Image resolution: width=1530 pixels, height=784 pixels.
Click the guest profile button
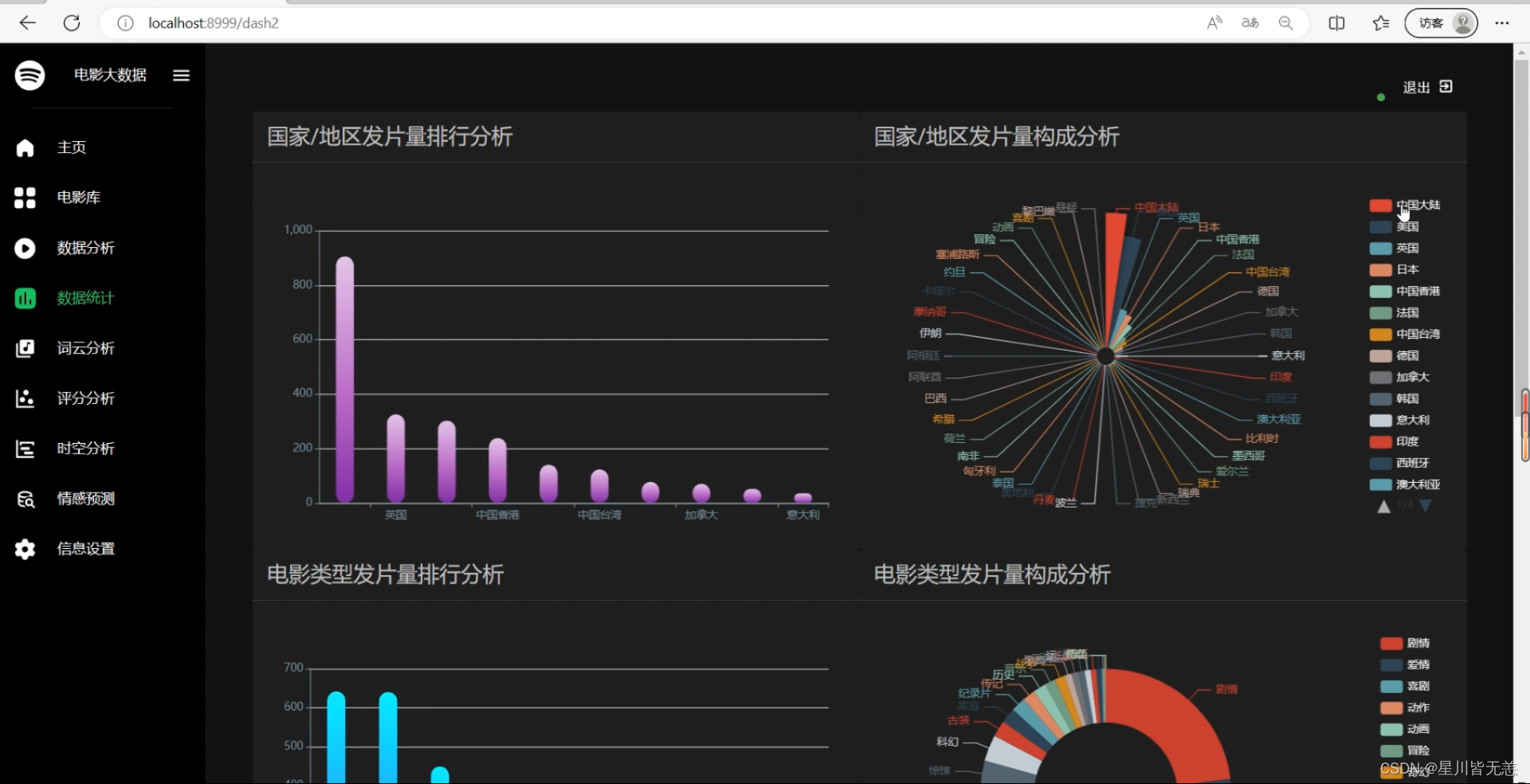point(1441,23)
